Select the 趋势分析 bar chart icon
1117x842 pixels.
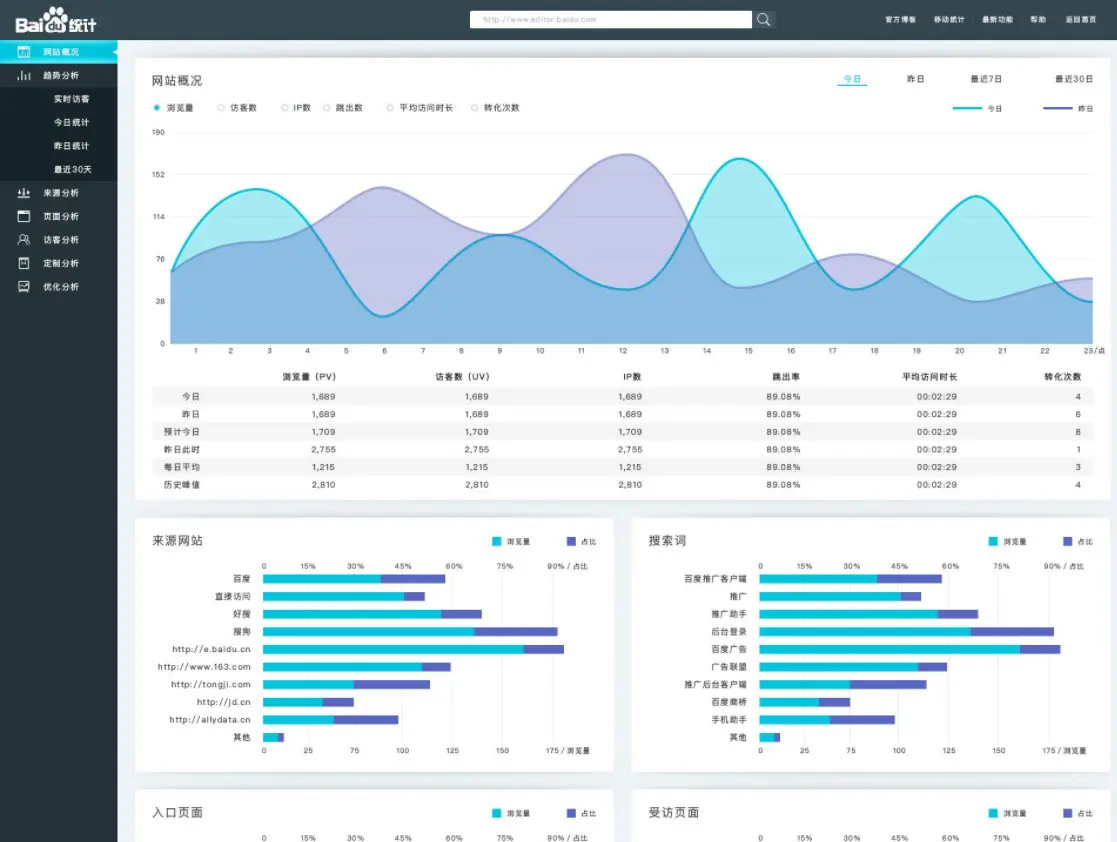click(24, 75)
